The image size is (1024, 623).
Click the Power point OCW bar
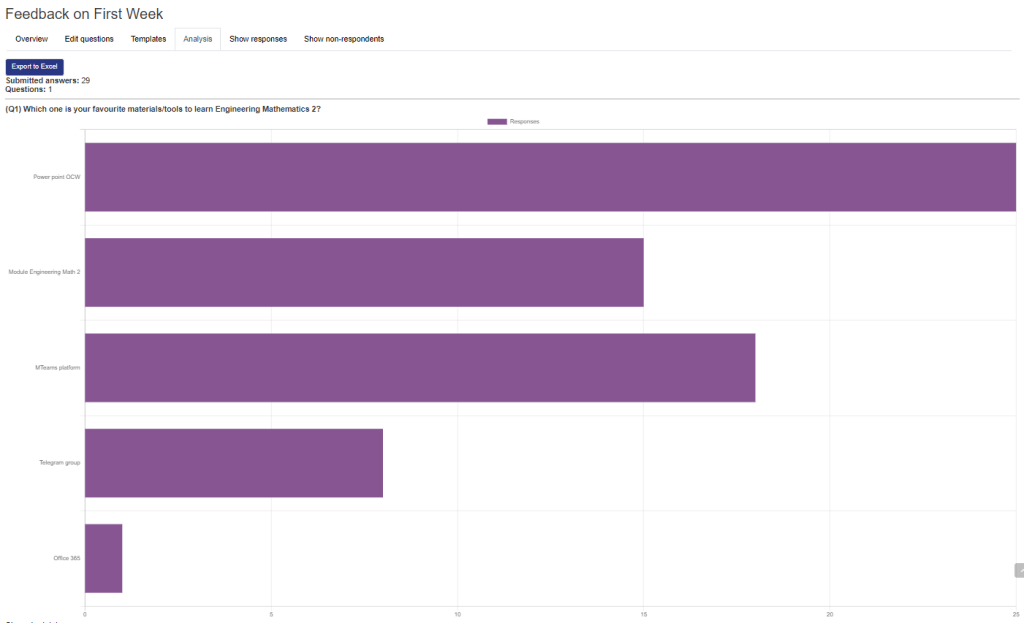(550, 177)
